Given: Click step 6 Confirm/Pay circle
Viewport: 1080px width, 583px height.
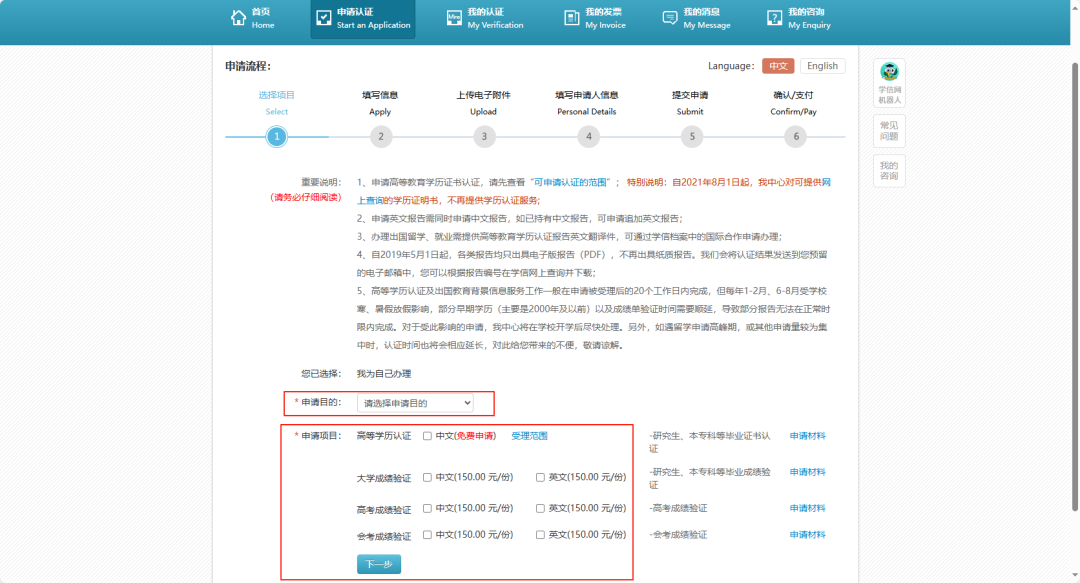Looking at the screenshot, I should pos(796,136).
